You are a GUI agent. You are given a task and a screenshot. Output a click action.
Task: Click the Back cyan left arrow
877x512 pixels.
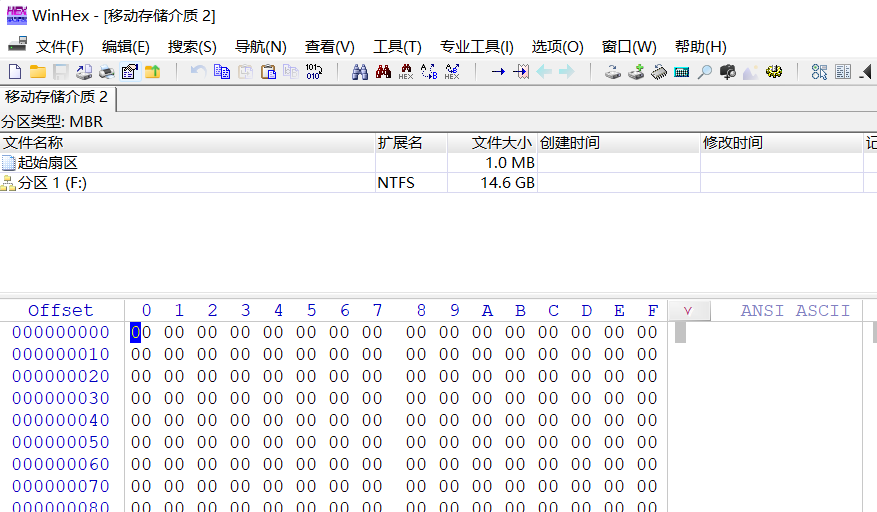click(x=544, y=72)
